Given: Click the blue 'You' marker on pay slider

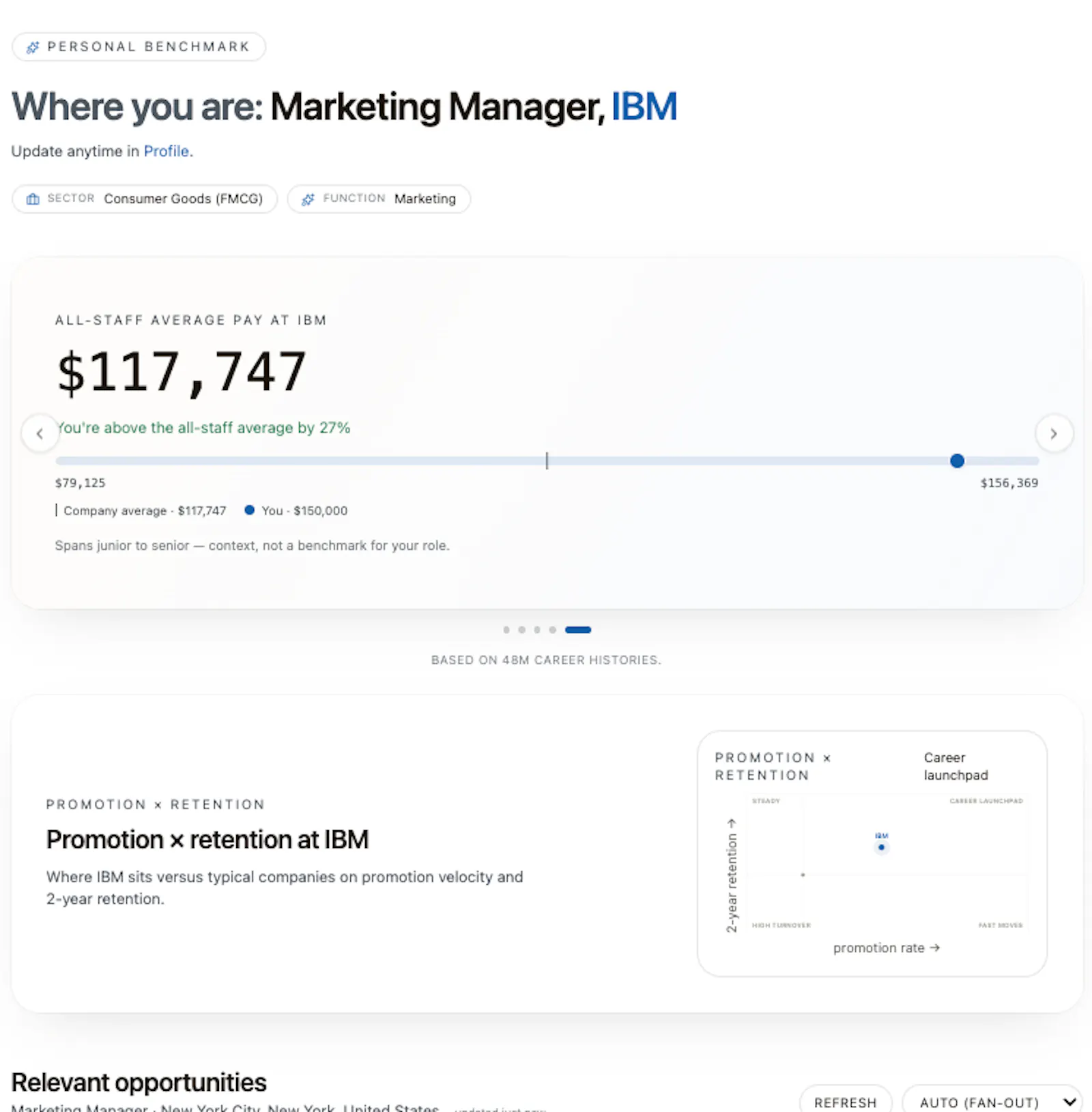Looking at the screenshot, I should [957, 461].
